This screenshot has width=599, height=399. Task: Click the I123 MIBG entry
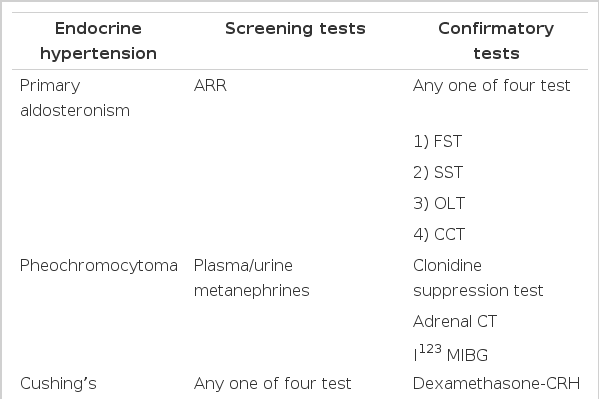[x=450, y=354]
